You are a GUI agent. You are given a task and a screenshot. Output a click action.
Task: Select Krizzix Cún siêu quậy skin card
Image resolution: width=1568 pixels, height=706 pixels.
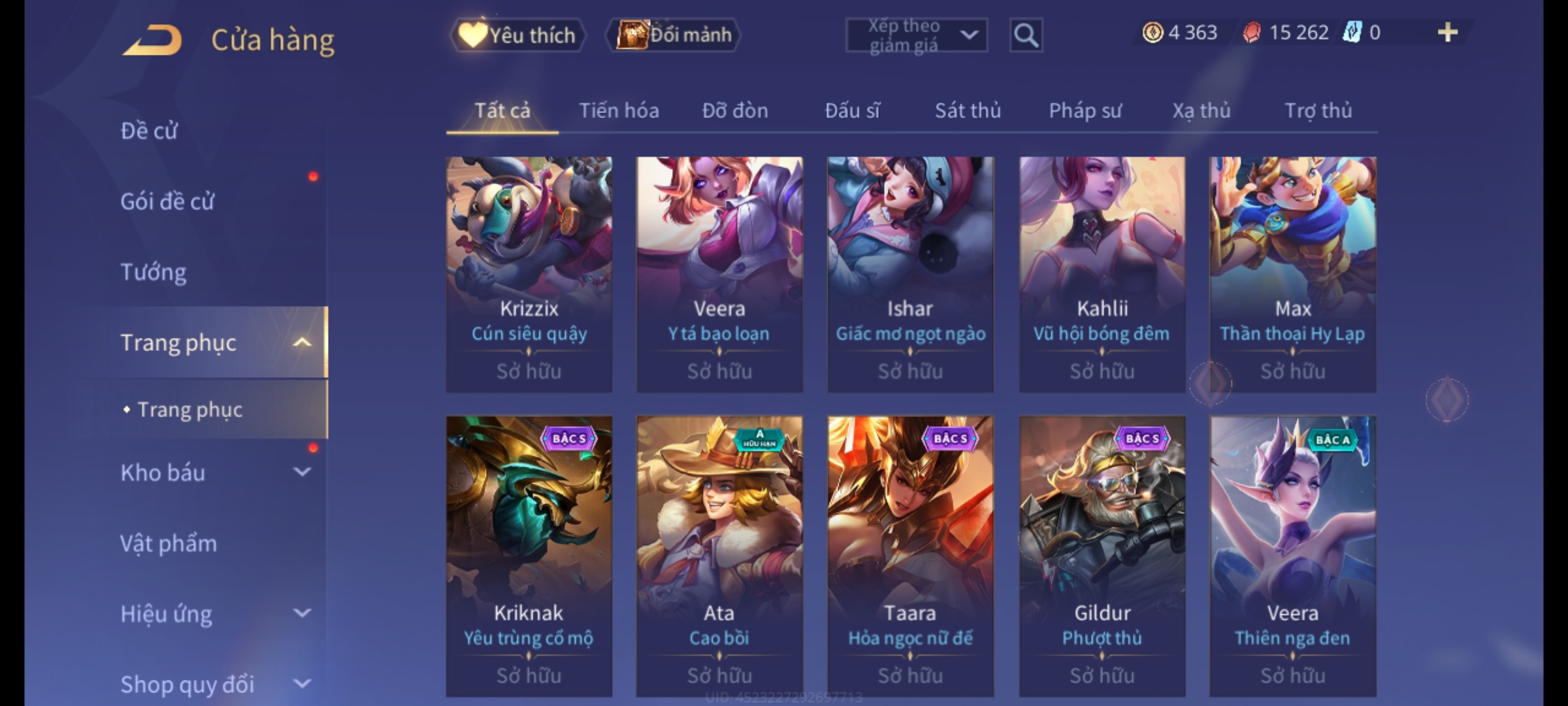(529, 275)
